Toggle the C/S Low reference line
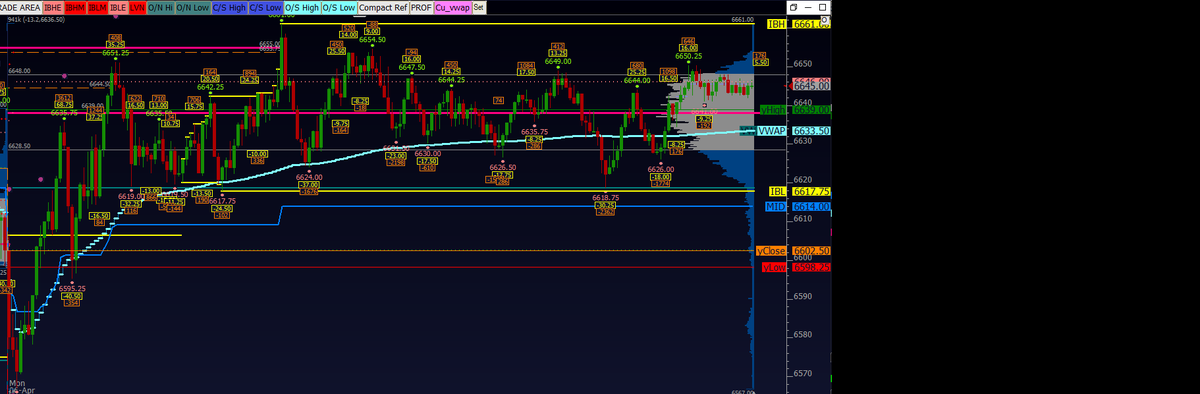 click(x=266, y=7)
